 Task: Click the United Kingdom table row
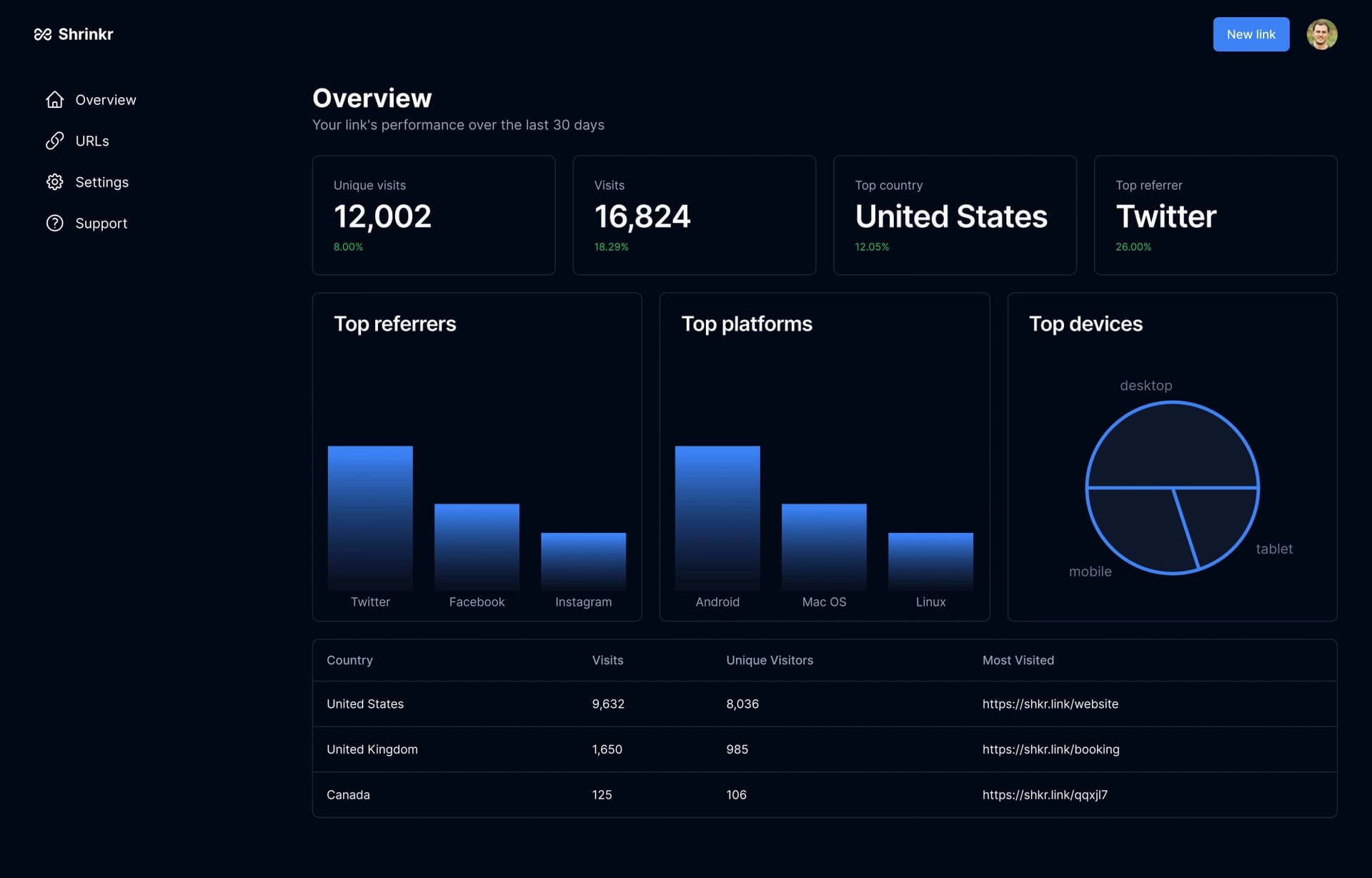click(825, 749)
